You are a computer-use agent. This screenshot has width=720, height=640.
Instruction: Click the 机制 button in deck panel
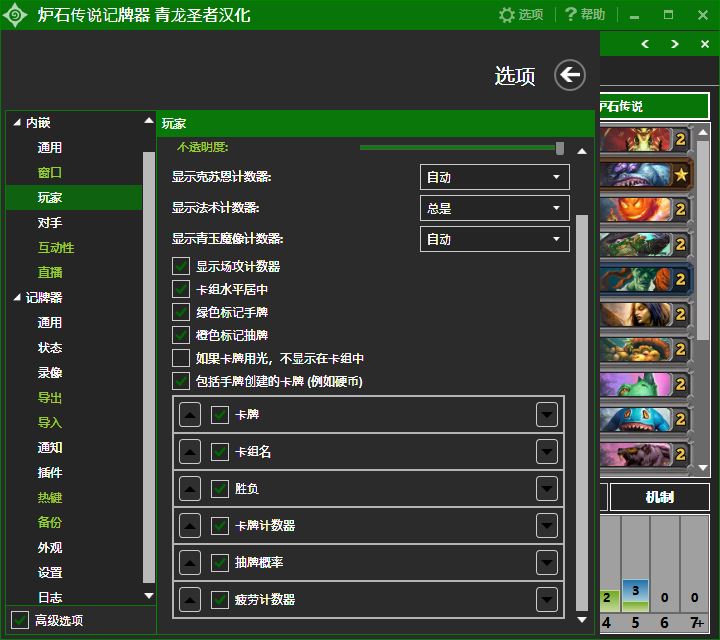(x=659, y=497)
